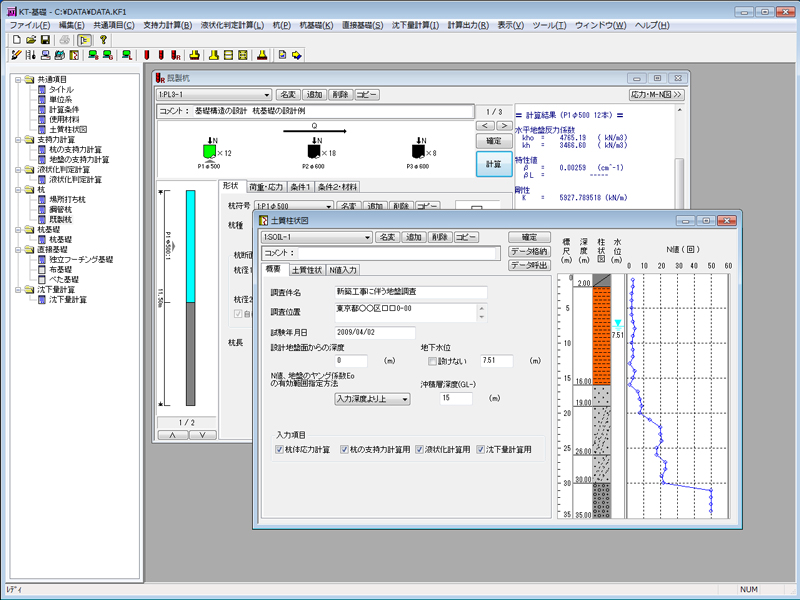Click the yellow question mark help icon
The image size is (800, 600).
[x=103, y=39]
